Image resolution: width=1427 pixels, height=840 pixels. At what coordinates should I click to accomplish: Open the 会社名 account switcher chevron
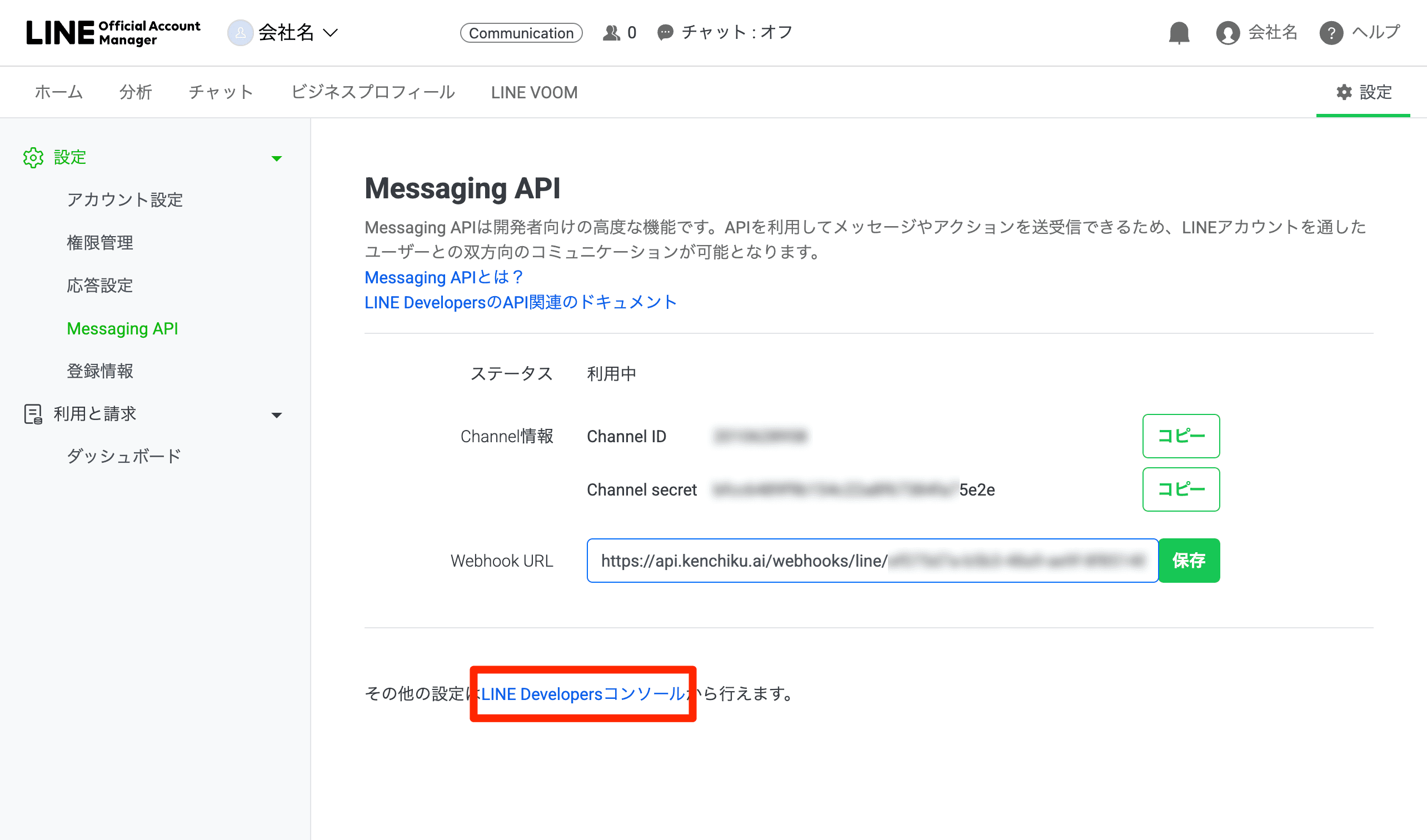[x=331, y=33]
